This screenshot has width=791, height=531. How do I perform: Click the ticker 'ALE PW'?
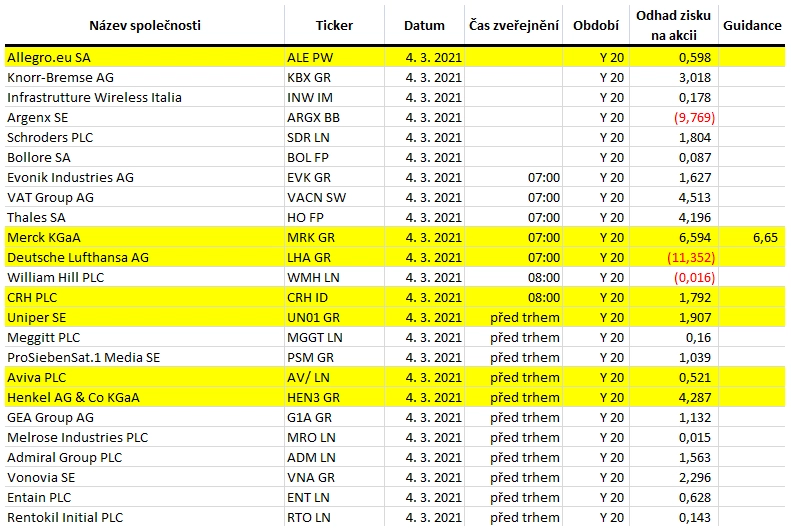click(x=310, y=57)
